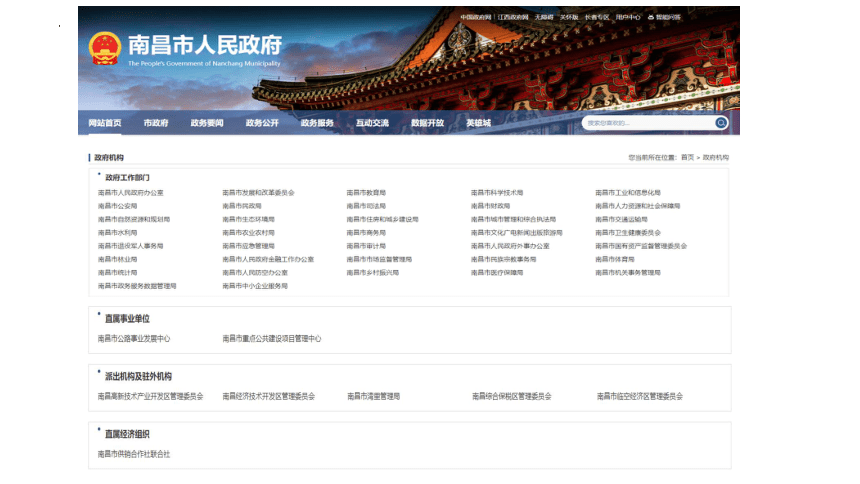The image size is (860, 484).
Task: Open 南昌市人民政府外事办公室 link
Action: point(510,246)
